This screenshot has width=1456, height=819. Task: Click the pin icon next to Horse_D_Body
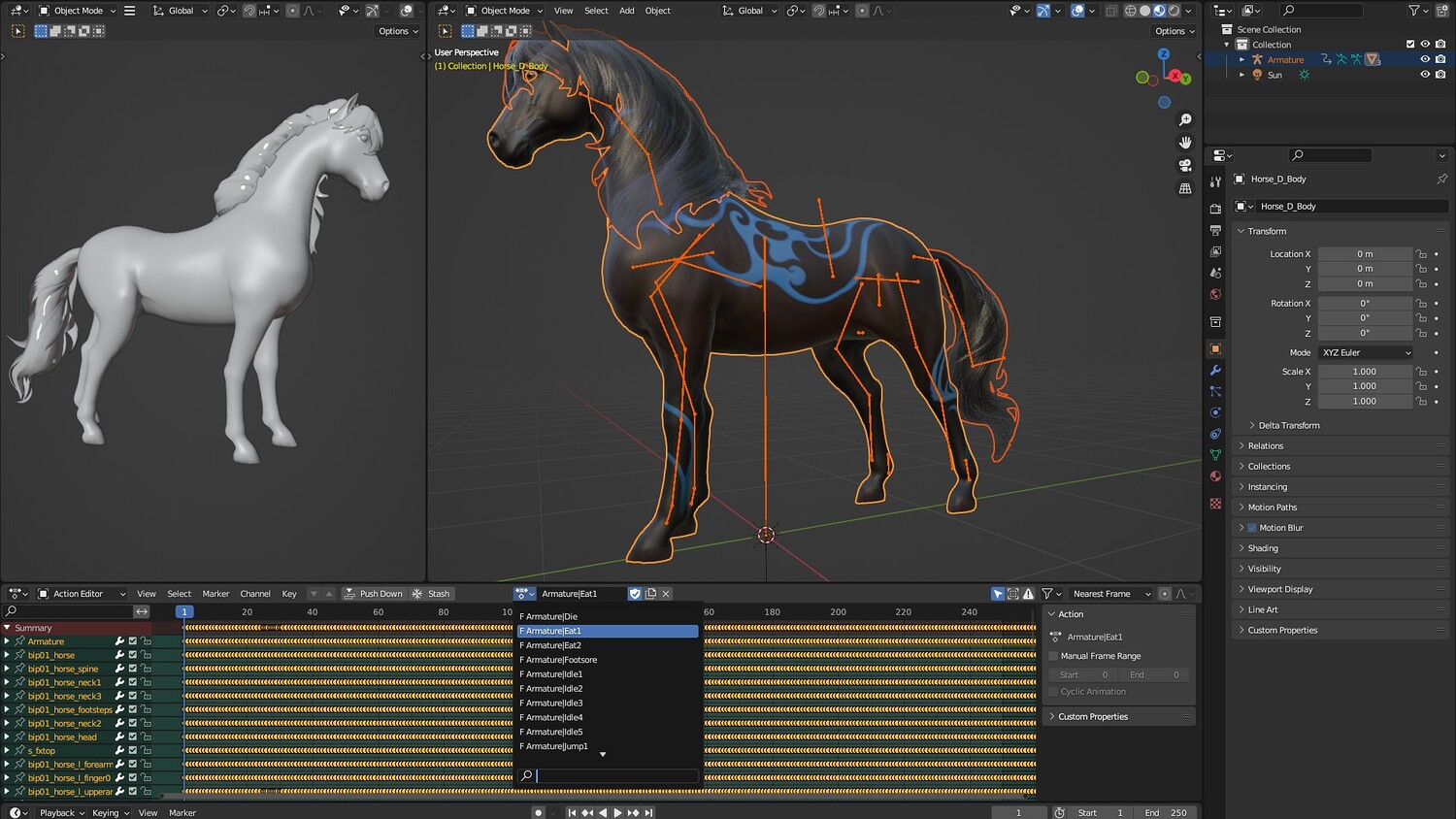(x=1441, y=179)
